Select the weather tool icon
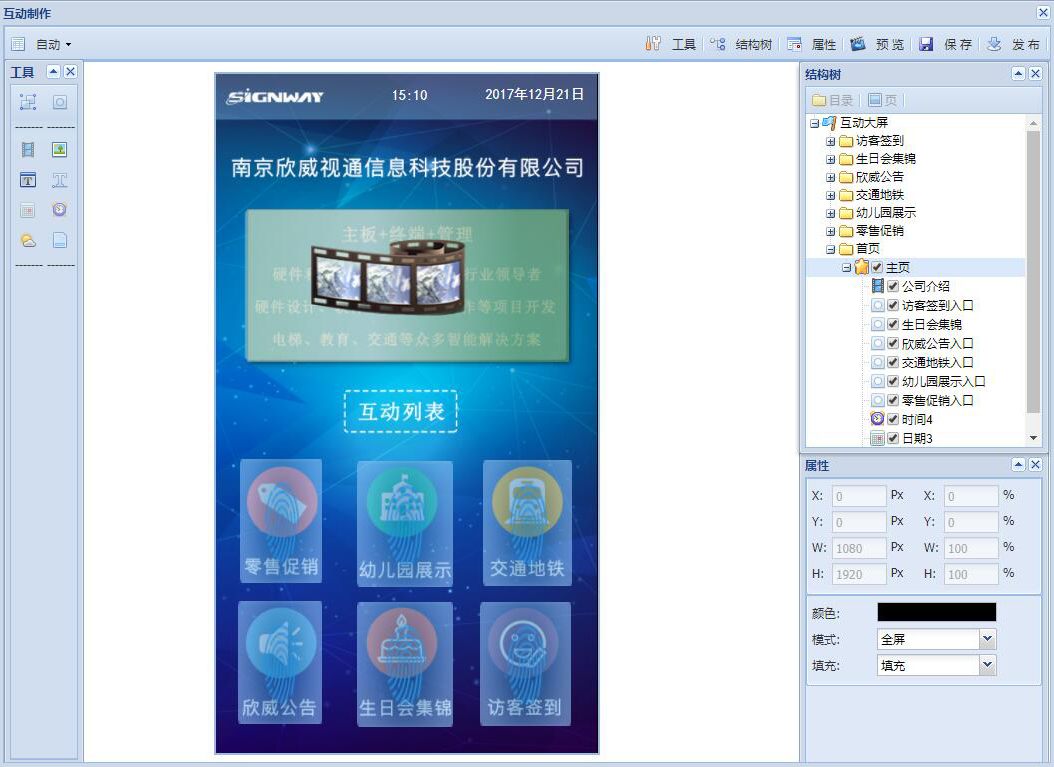The image size is (1054, 767). [x=28, y=240]
